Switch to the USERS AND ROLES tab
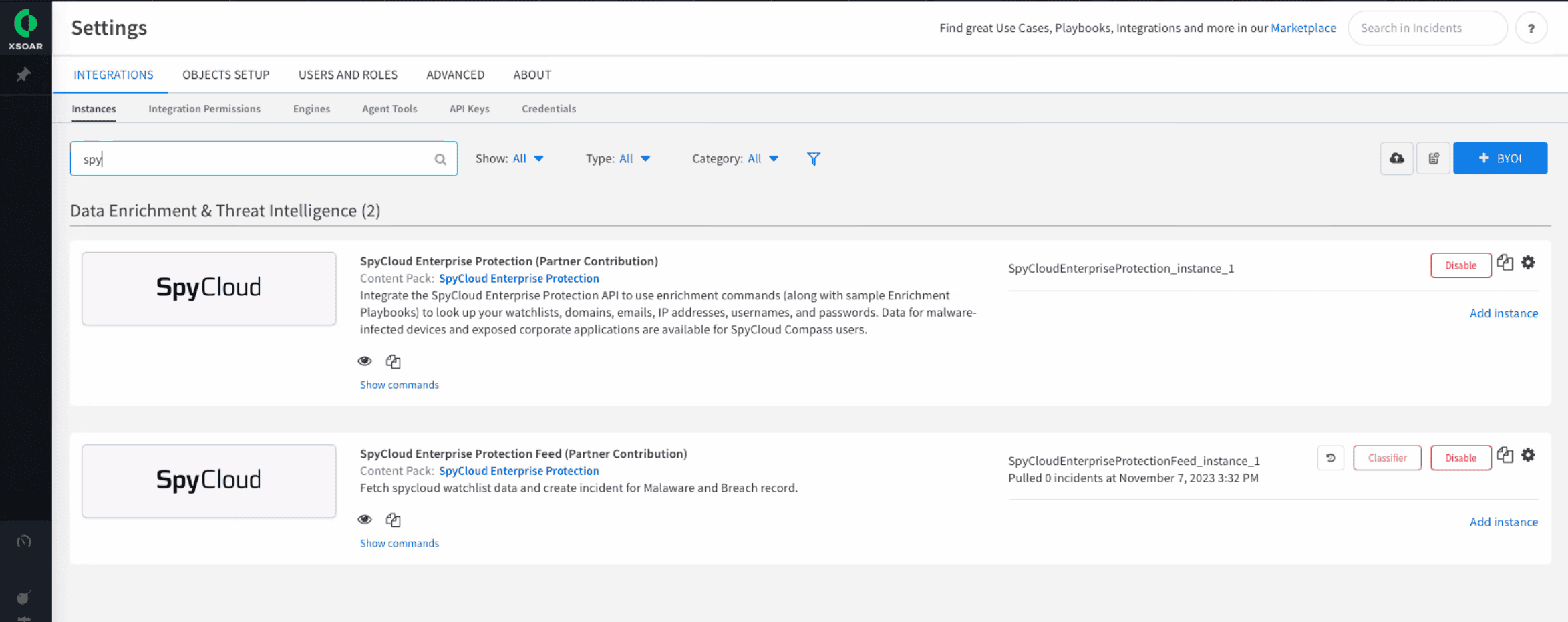This screenshot has height=622, width=1568. click(x=348, y=75)
